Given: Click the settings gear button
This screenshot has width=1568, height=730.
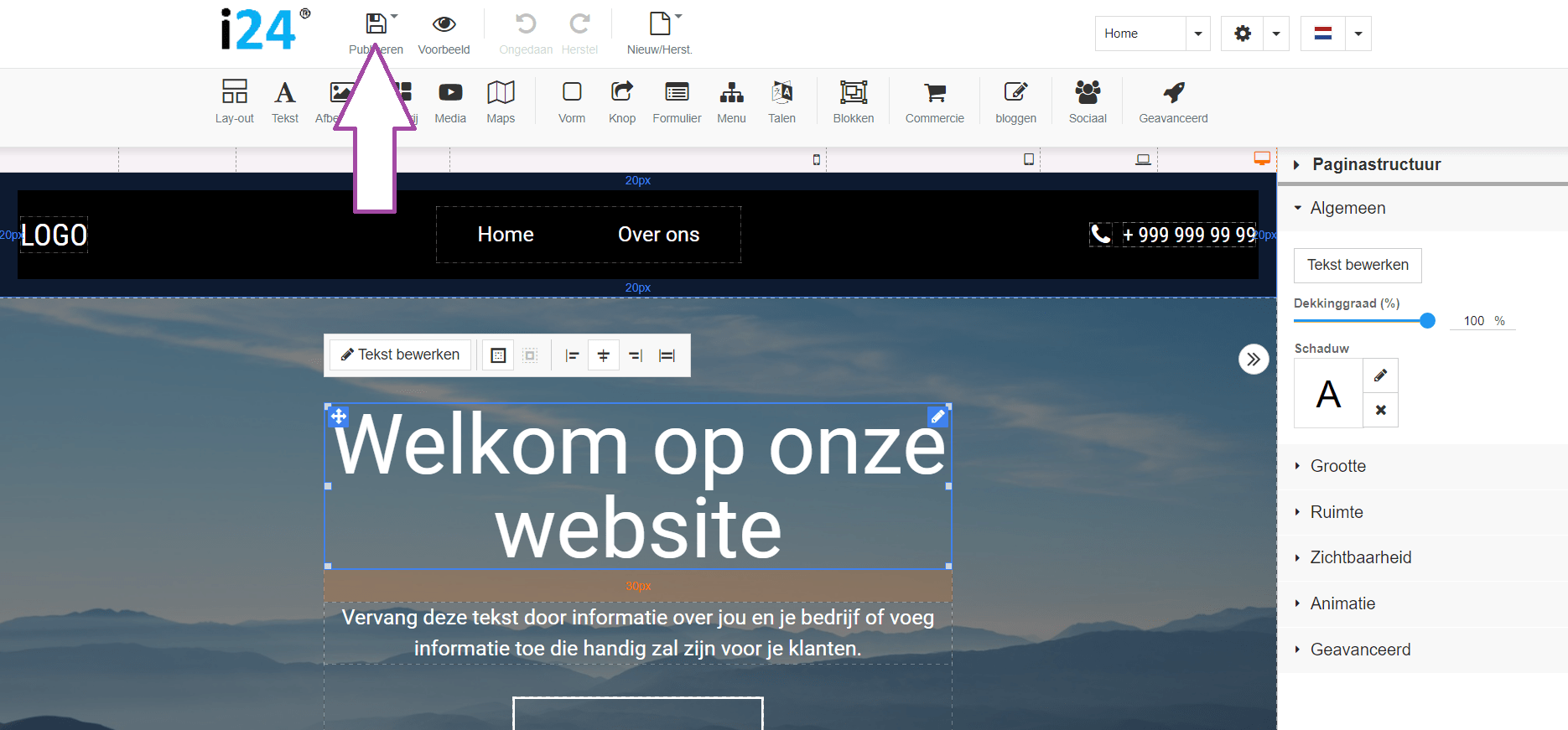Looking at the screenshot, I should (1243, 34).
